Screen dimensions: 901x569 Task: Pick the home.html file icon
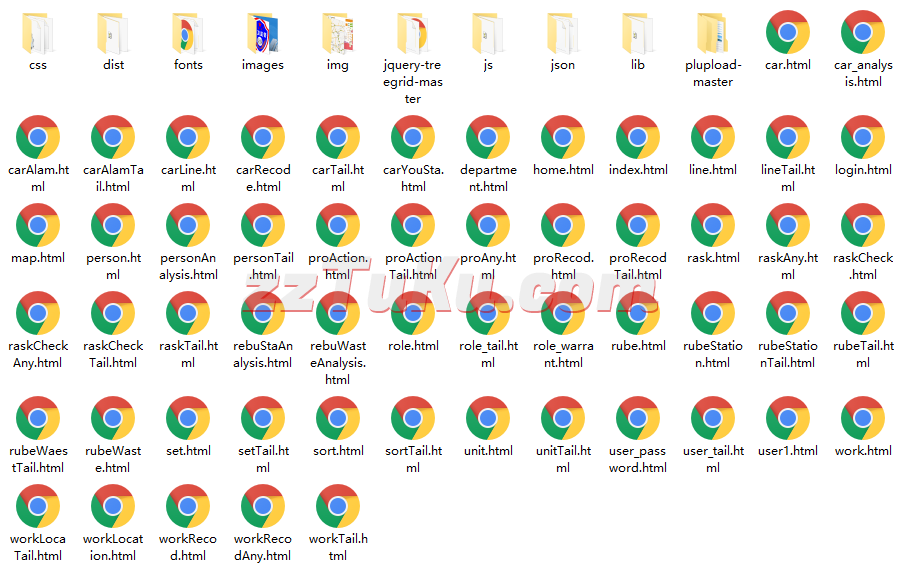coord(563,138)
